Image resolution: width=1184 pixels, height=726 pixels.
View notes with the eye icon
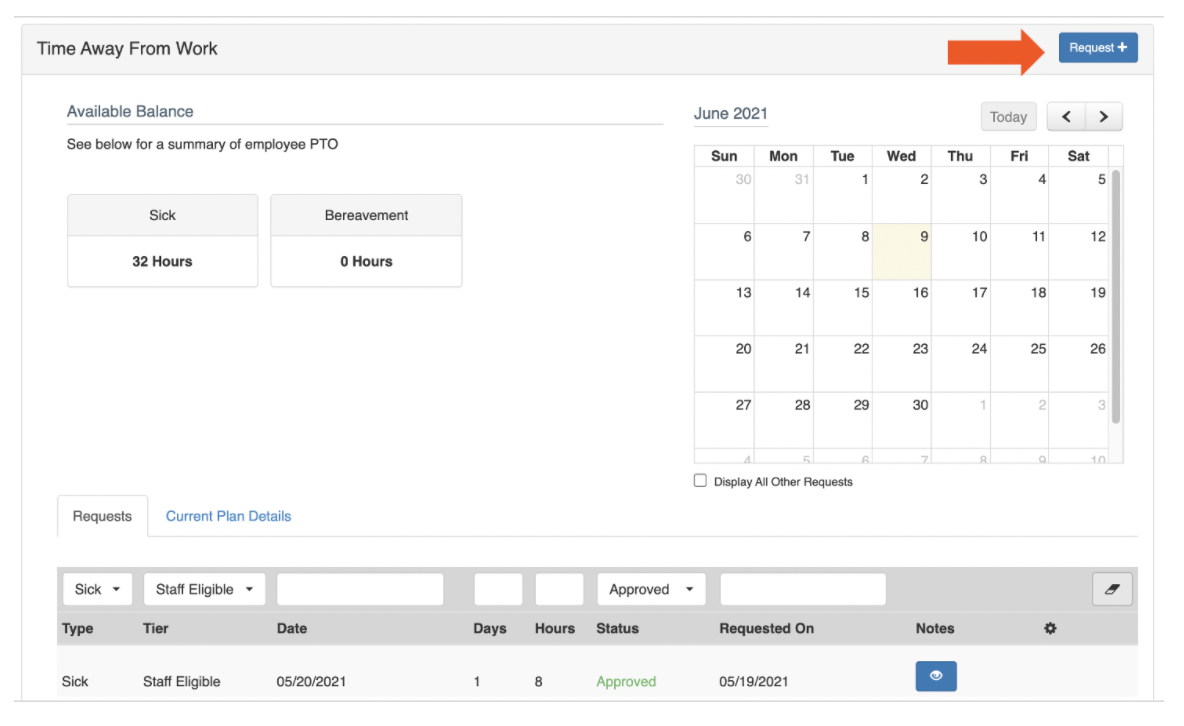(936, 677)
